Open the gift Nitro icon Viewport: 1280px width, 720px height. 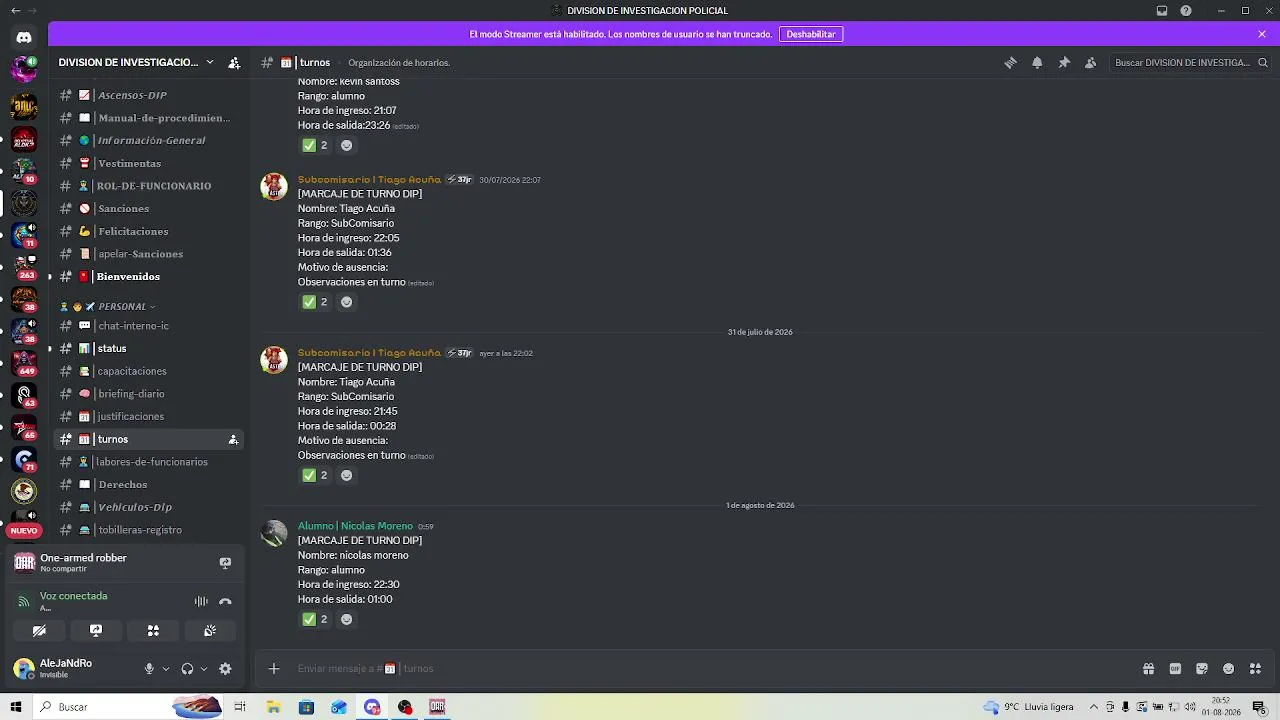click(1148, 669)
